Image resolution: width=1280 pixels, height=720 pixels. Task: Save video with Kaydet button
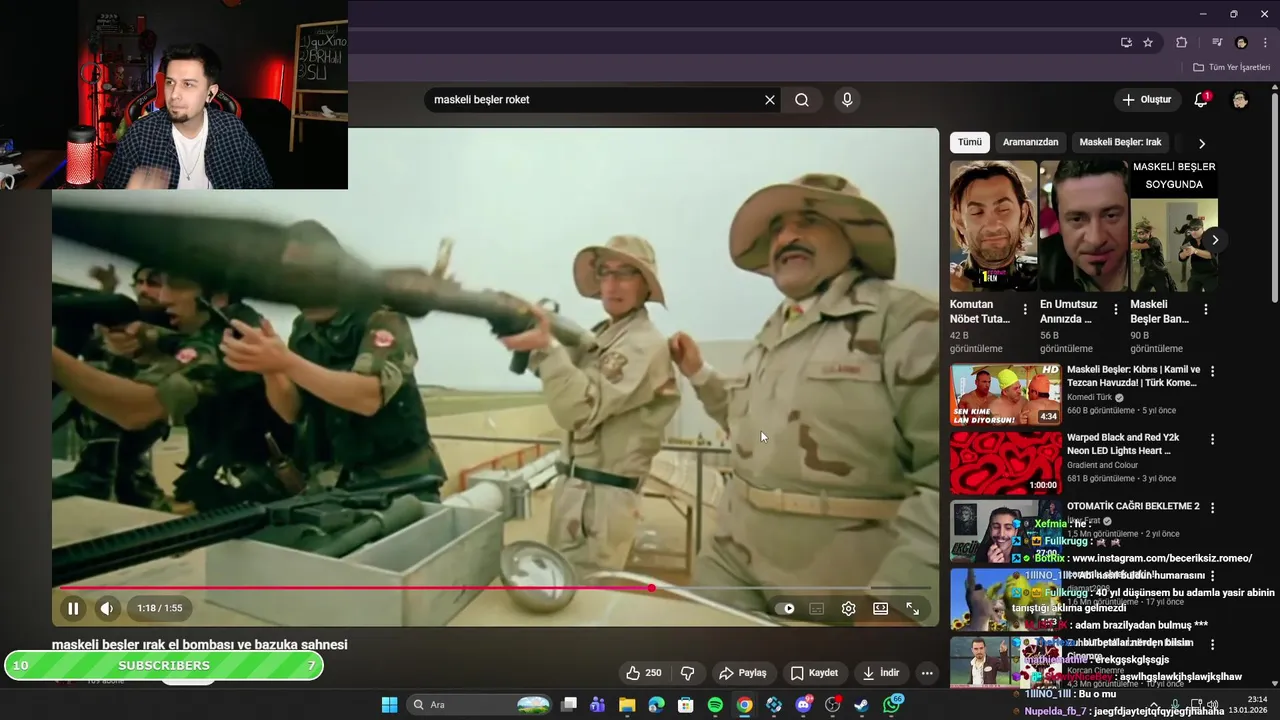[x=813, y=673]
